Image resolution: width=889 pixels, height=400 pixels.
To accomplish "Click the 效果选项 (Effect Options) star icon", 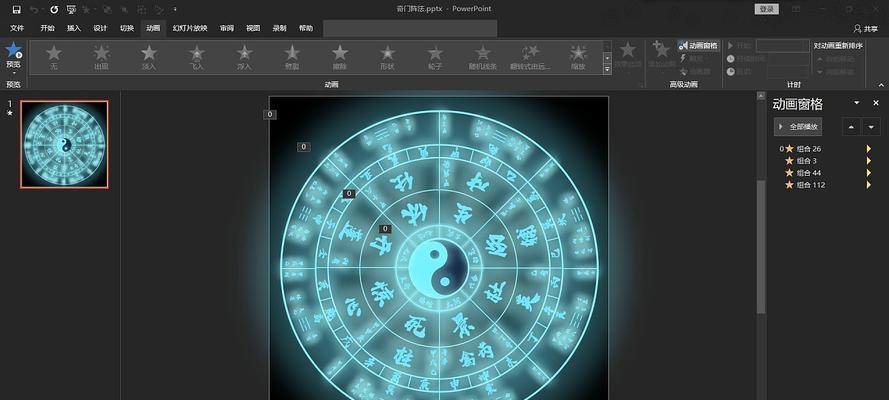I will pos(628,50).
